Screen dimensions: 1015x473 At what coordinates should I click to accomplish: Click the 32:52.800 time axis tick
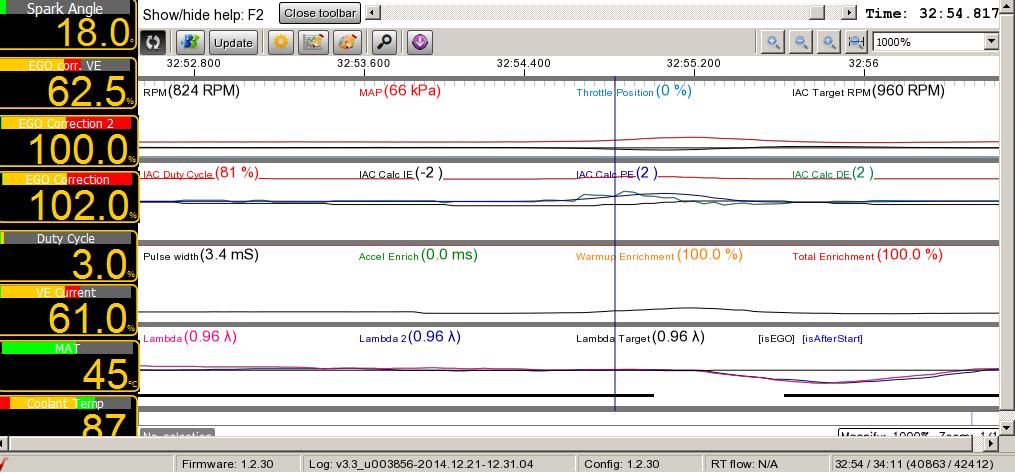pos(194,63)
